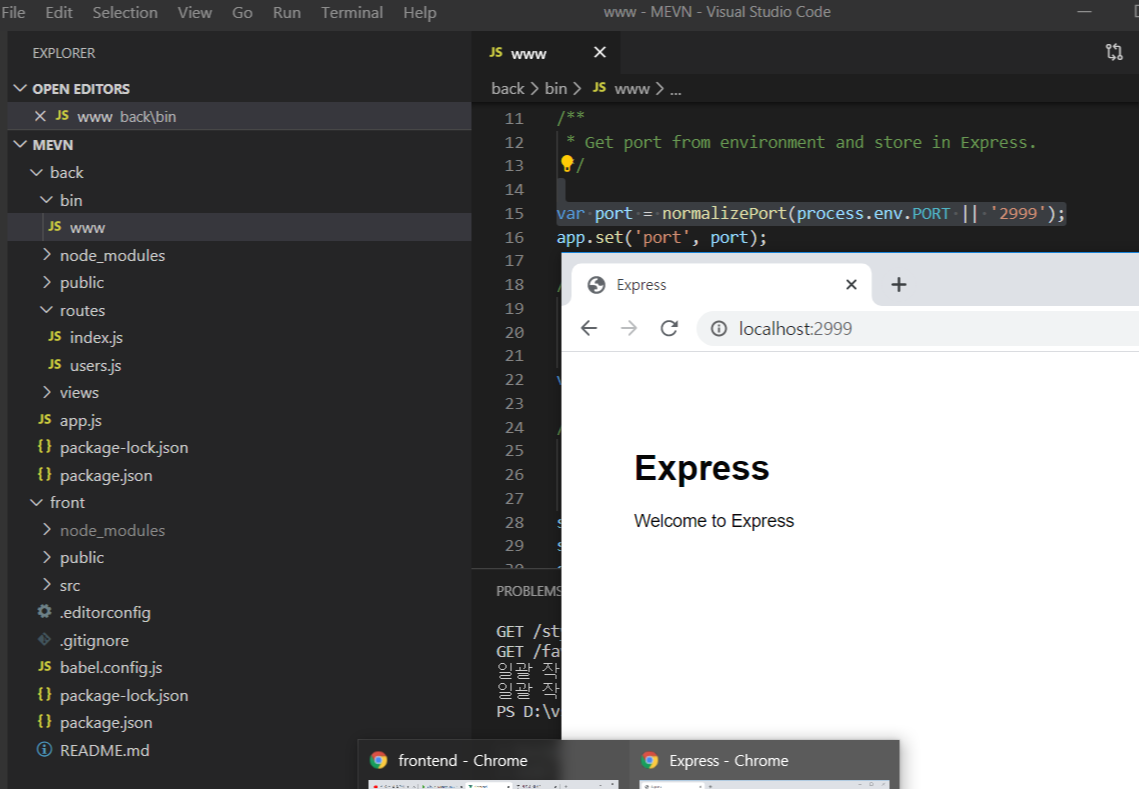The width and height of the screenshot is (1139, 789).
Task: Select the Express tab in Chrome
Action: point(721,284)
